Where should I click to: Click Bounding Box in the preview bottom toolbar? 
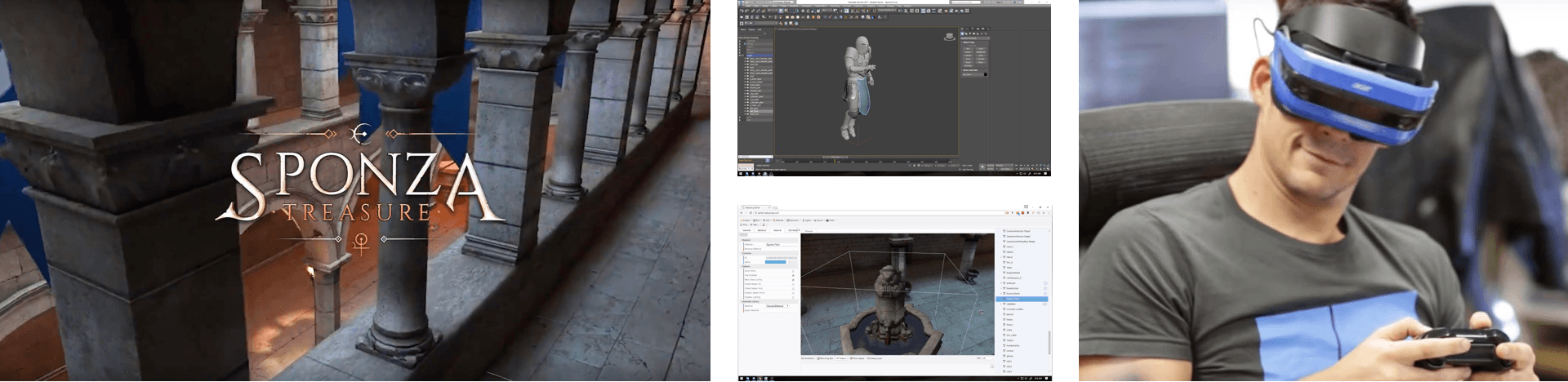826,358
